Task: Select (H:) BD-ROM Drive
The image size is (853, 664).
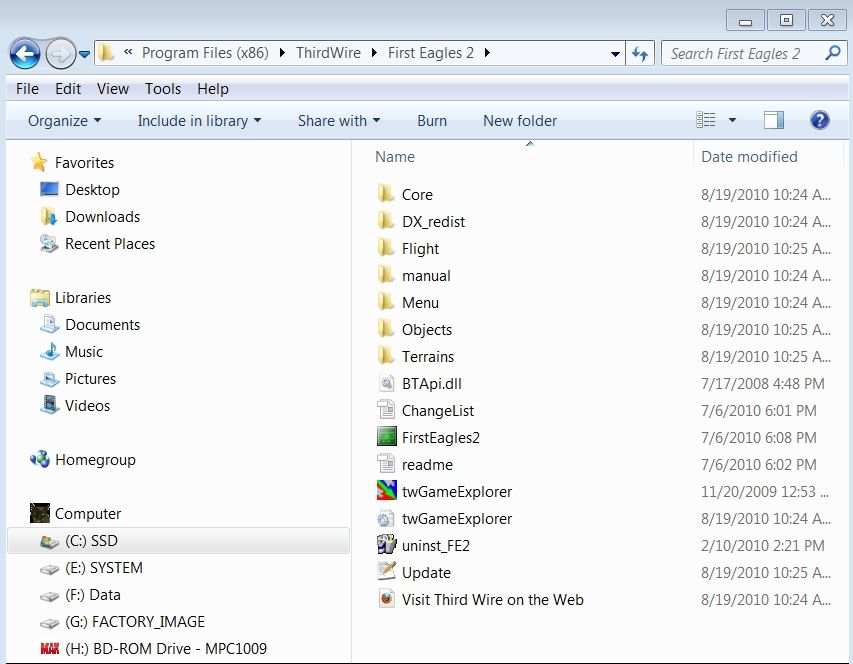Action: coord(166,649)
